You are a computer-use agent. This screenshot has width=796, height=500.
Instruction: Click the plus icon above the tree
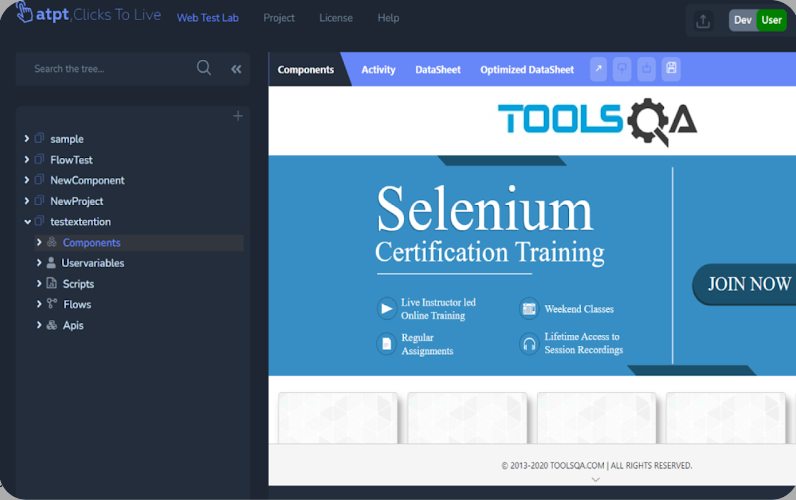[238, 116]
